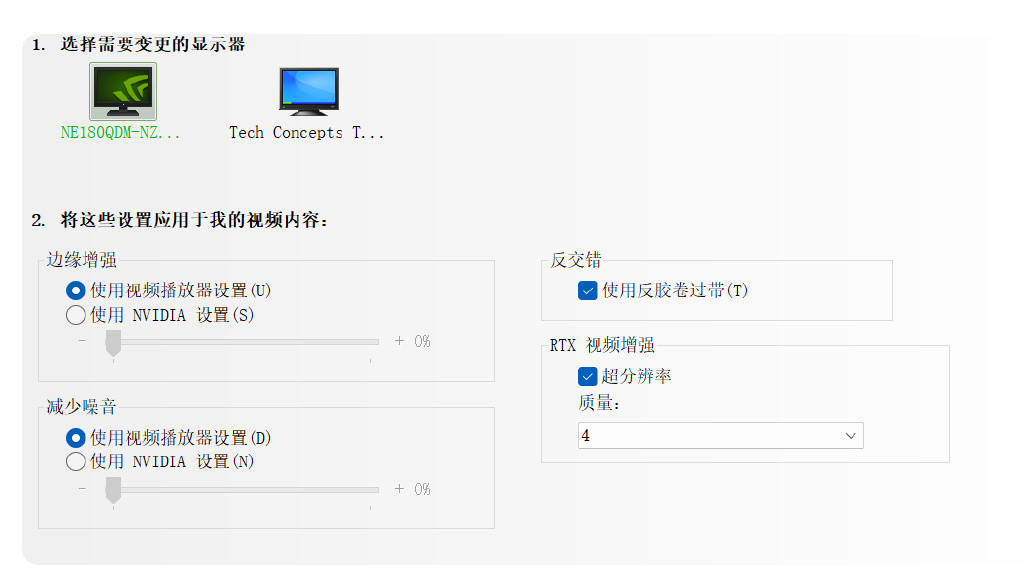Choose 使用 NVIDIA 设置(S) for edge enhancement

76,316
